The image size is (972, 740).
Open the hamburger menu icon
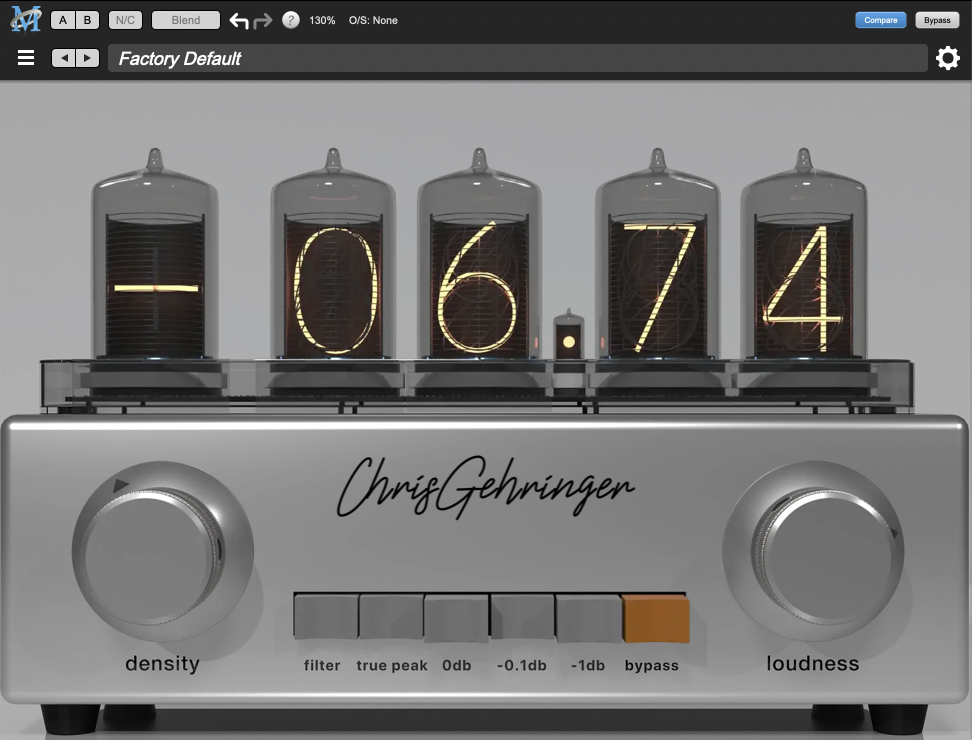click(25, 57)
